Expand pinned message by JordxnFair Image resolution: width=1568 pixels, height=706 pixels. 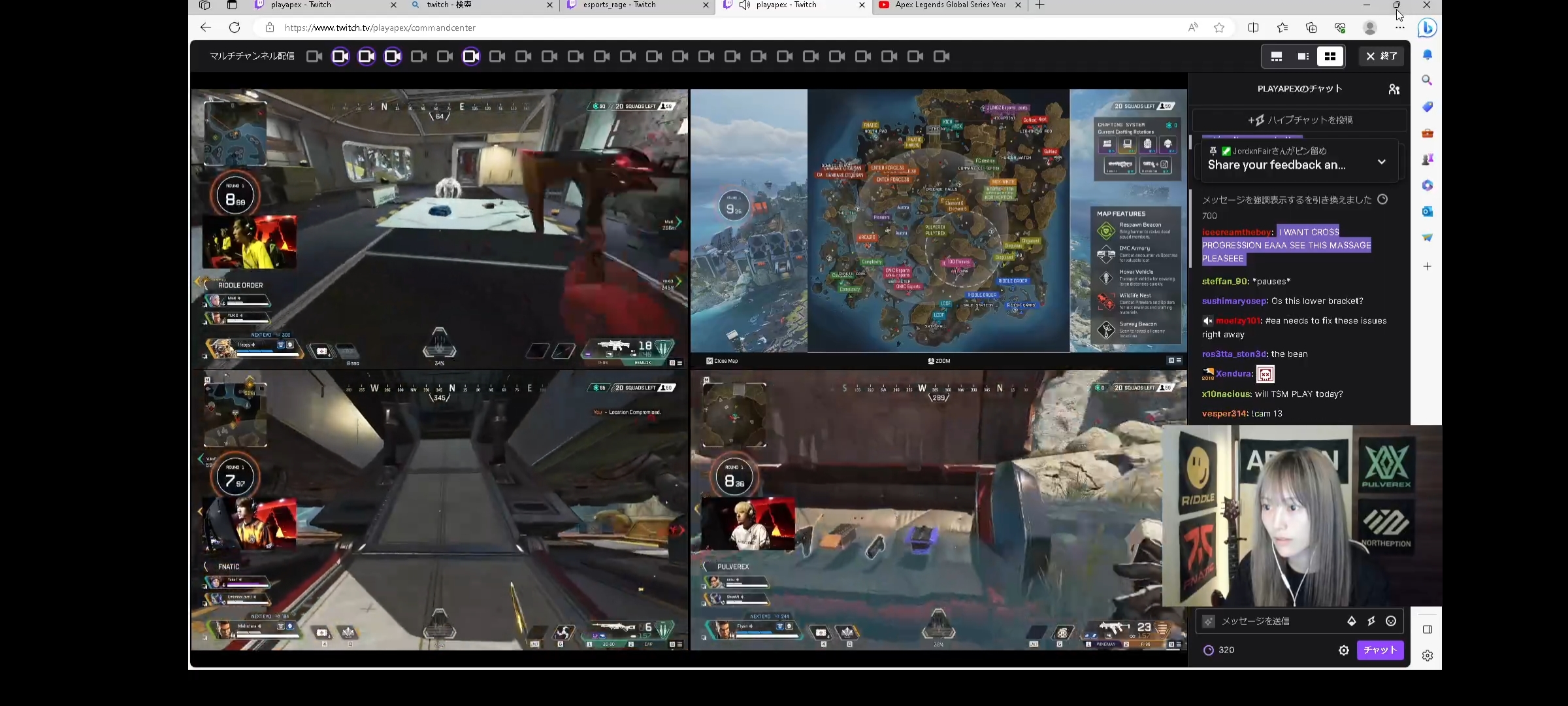[1381, 161]
